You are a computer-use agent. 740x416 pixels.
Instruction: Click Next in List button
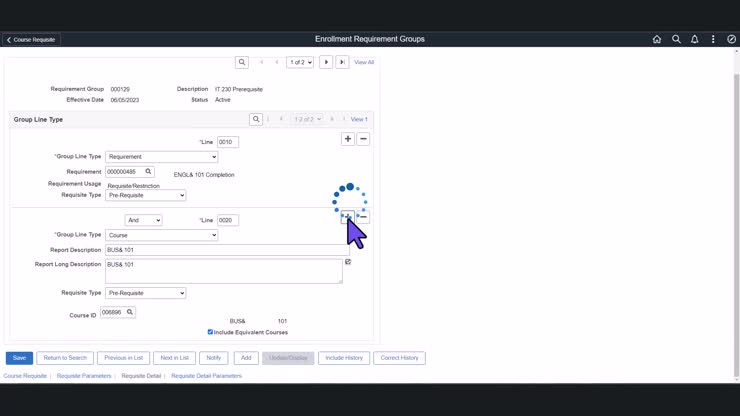(x=174, y=358)
